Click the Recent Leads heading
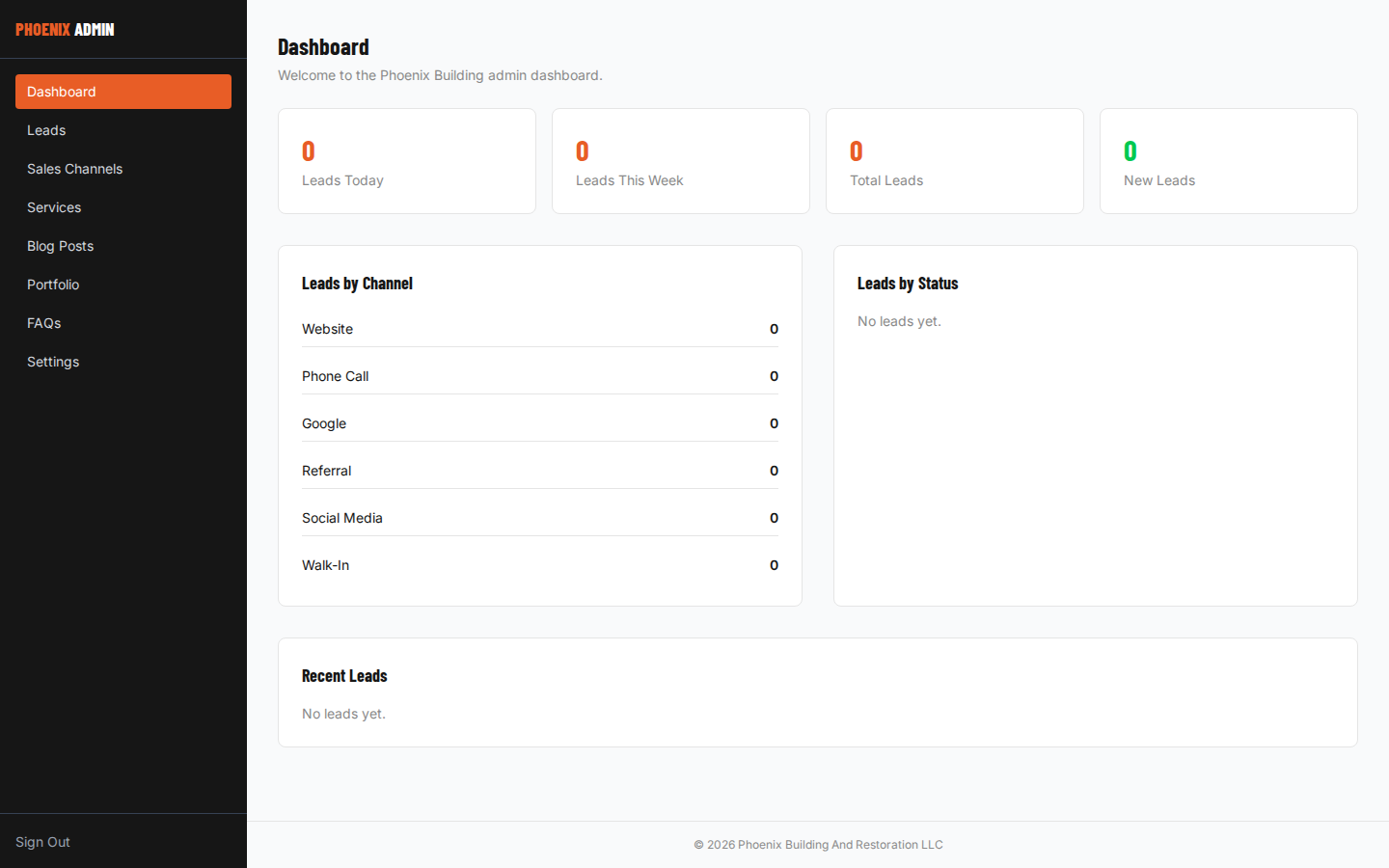This screenshot has width=1389, height=868. pyautogui.click(x=344, y=676)
